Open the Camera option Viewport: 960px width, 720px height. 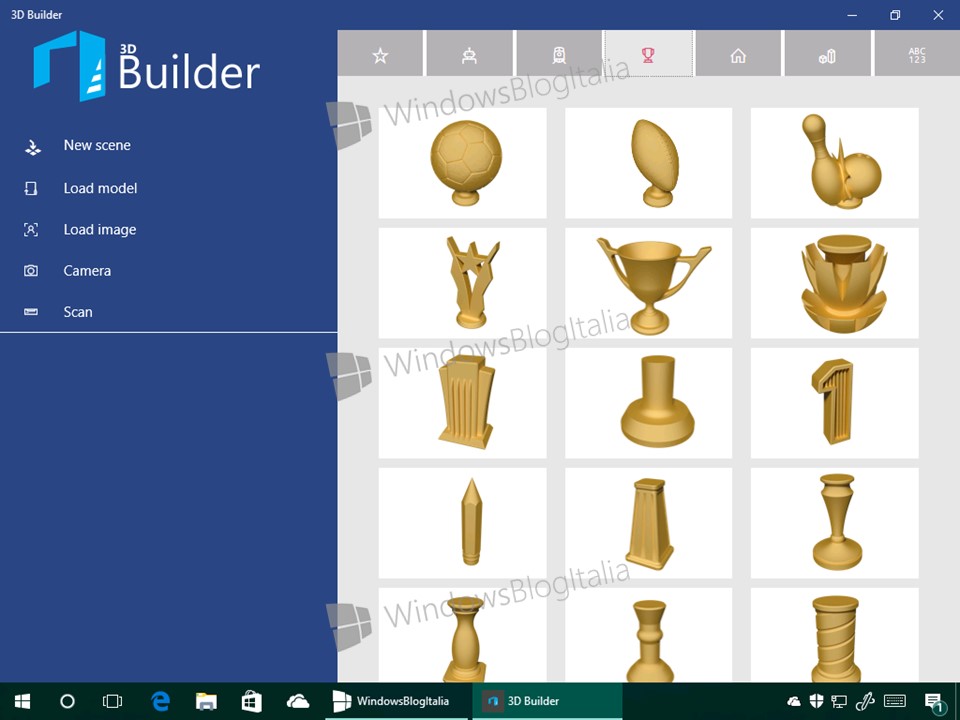(x=87, y=271)
